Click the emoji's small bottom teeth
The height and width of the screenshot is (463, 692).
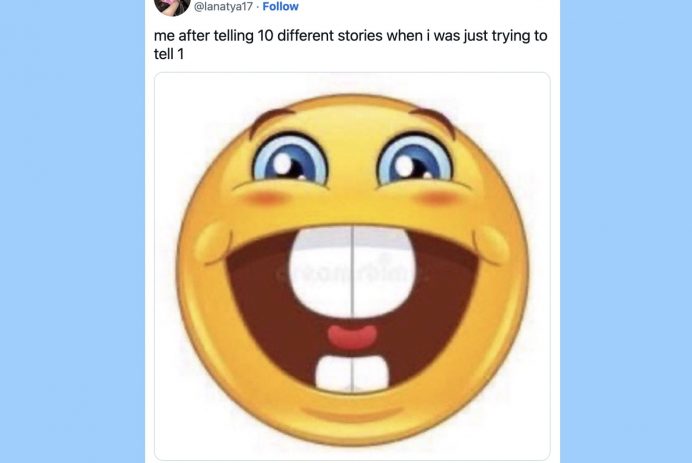click(352, 372)
